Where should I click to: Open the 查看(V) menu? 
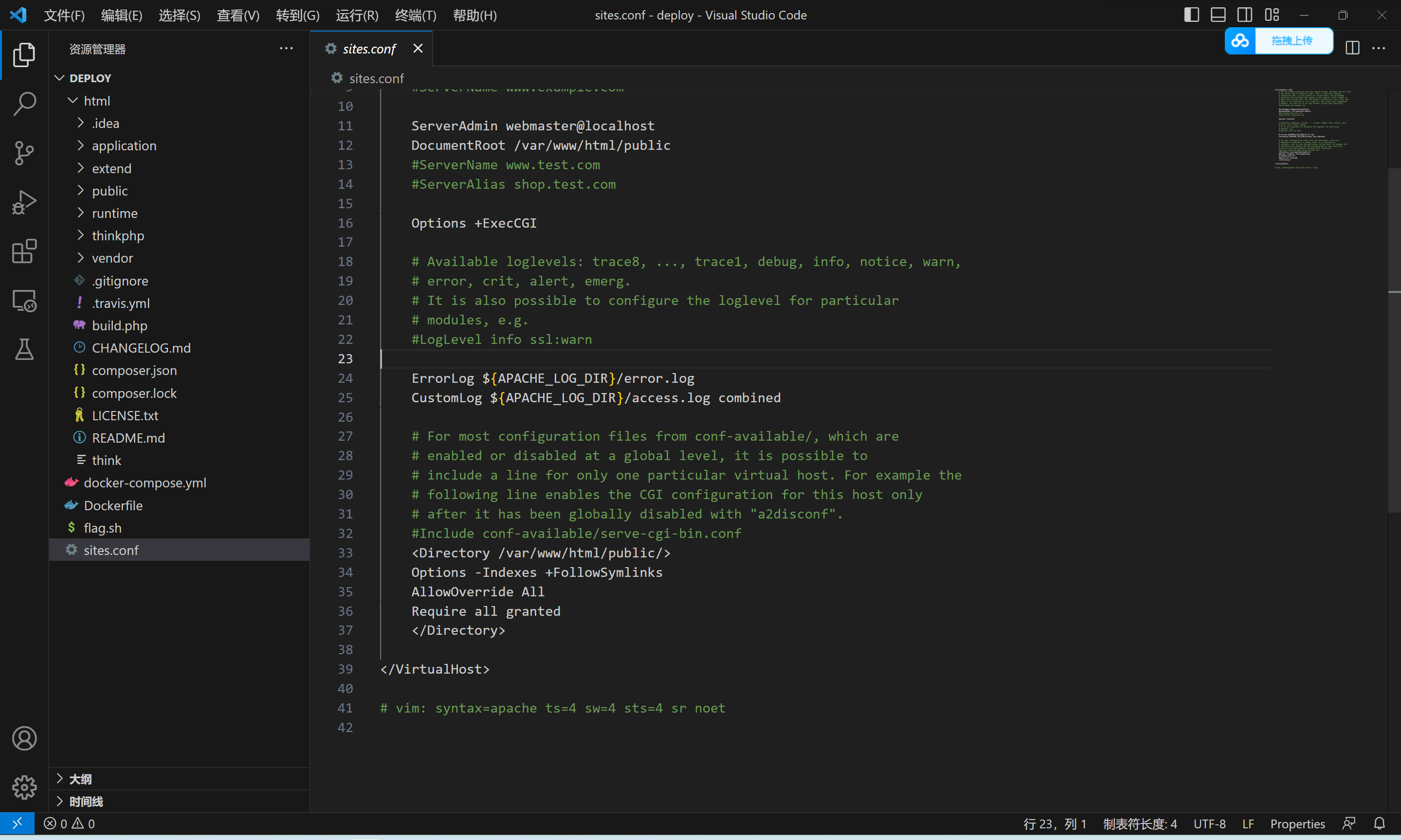238,15
